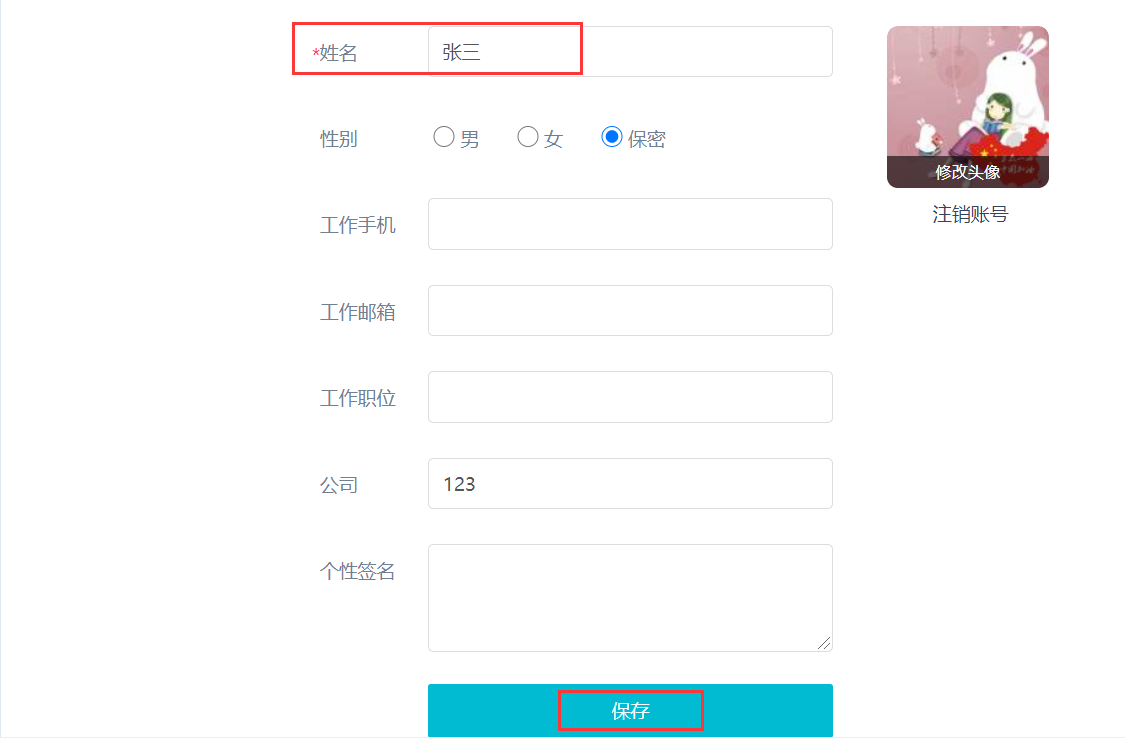Click the 个性签名 signature text area
Screen dimensions: 1125x741
[630, 597]
